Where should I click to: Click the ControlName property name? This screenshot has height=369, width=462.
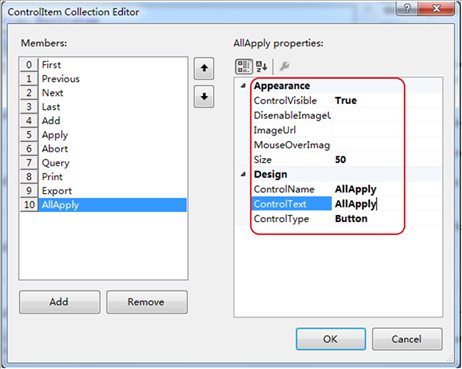coord(284,189)
